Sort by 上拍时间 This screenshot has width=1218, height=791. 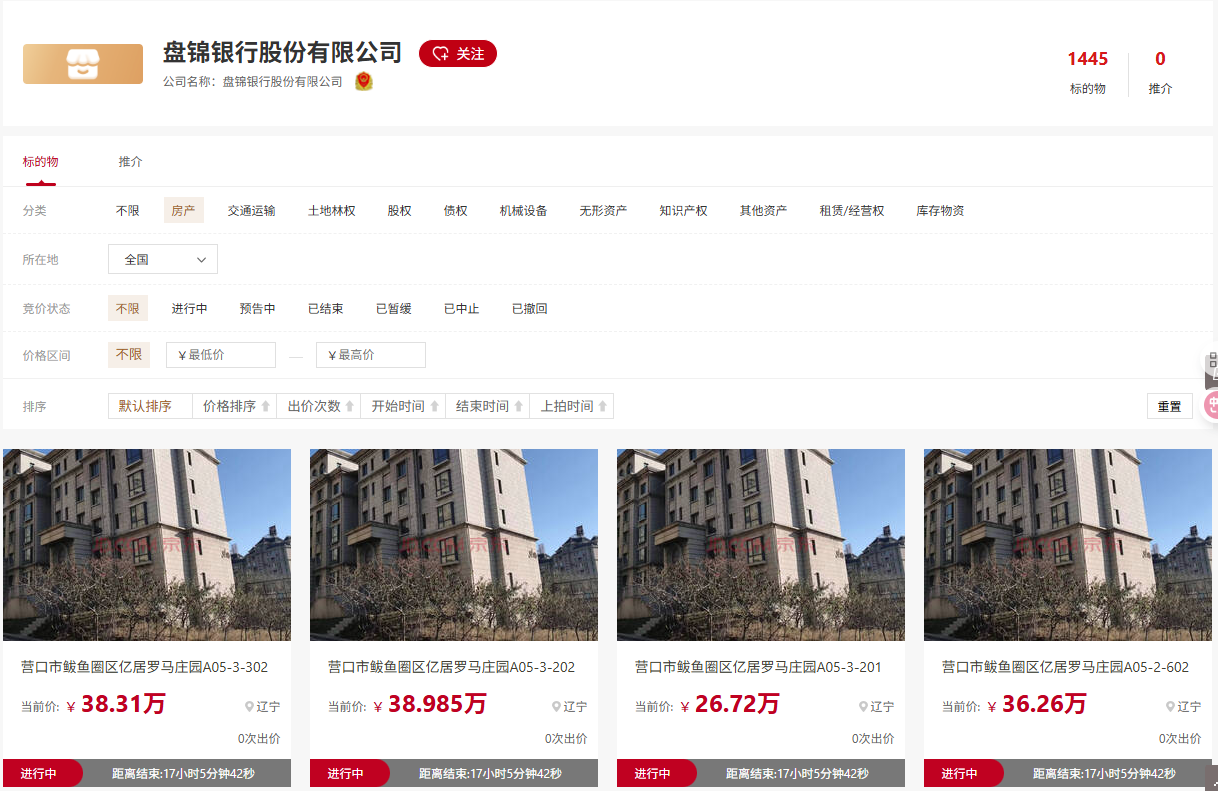(572, 406)
